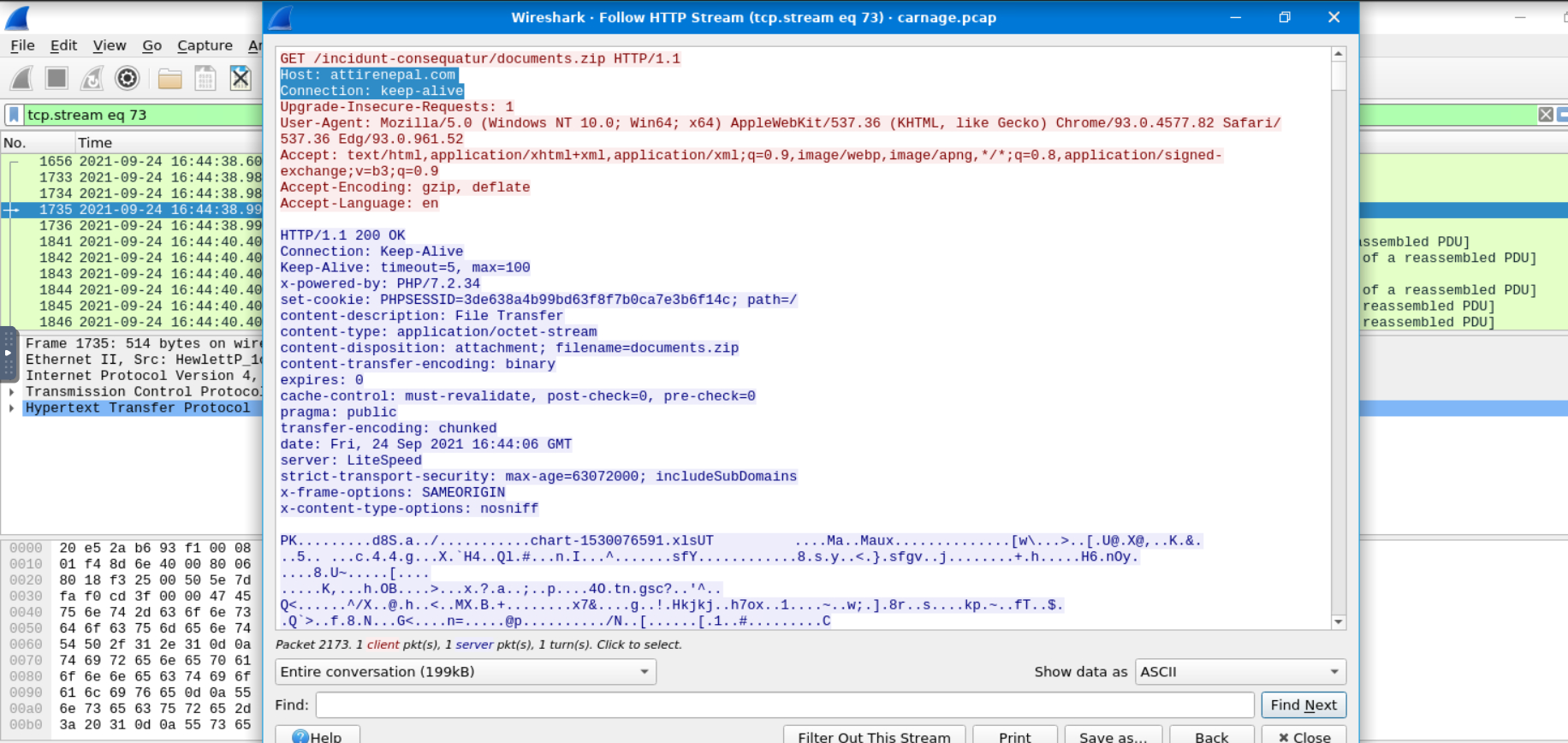Open the Capture menu

point(205,45)
